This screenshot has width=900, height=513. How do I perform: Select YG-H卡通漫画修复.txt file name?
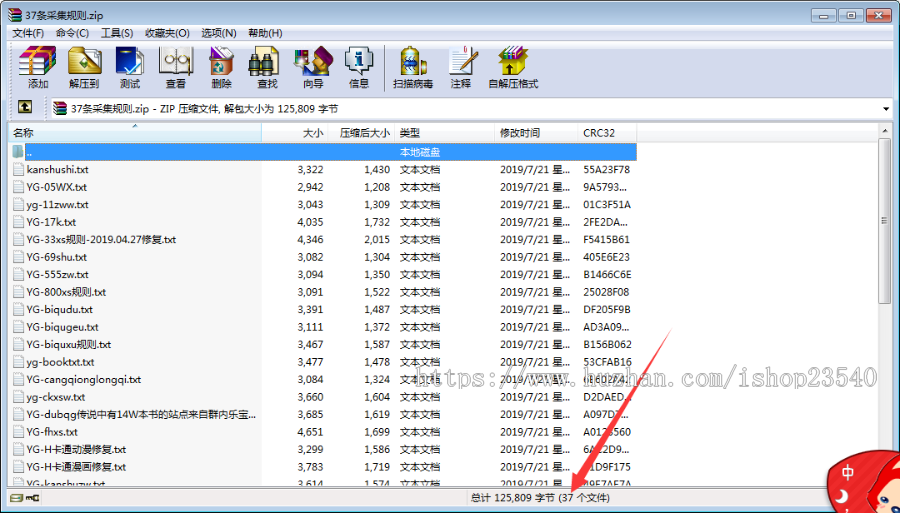(x=76, y=467)
